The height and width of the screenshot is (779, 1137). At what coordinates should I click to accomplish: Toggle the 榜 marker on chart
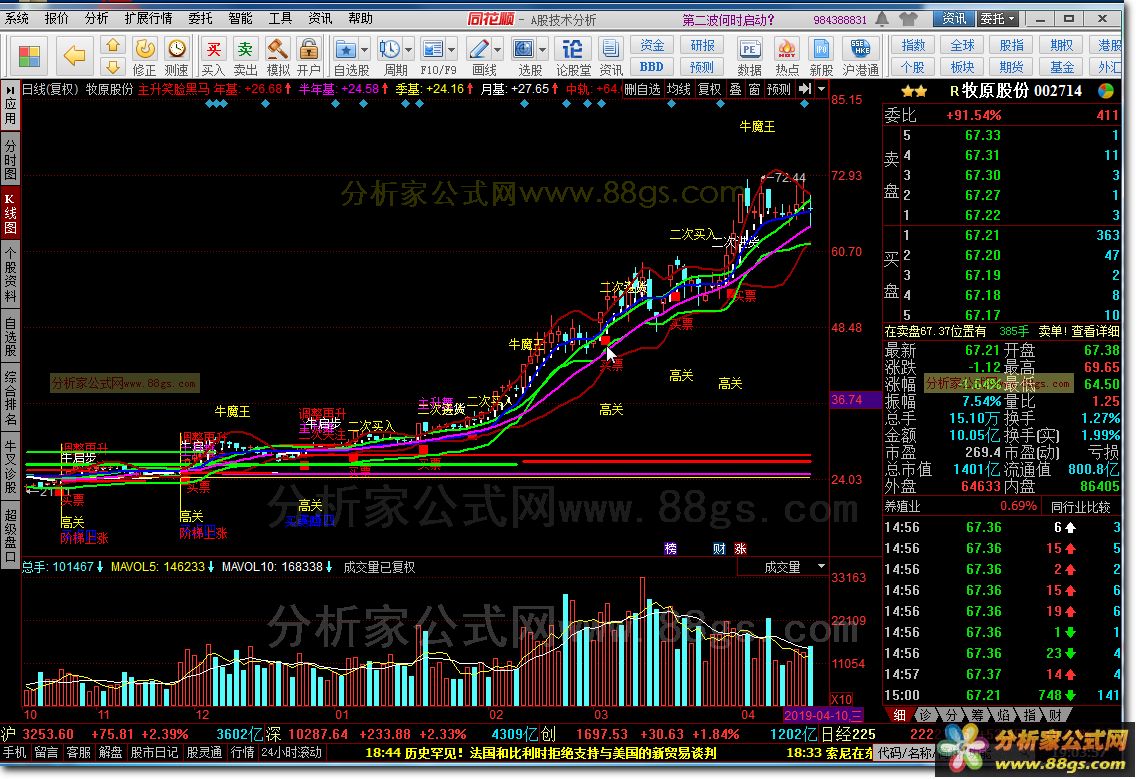pyautogui.click(x=671, y=549)
